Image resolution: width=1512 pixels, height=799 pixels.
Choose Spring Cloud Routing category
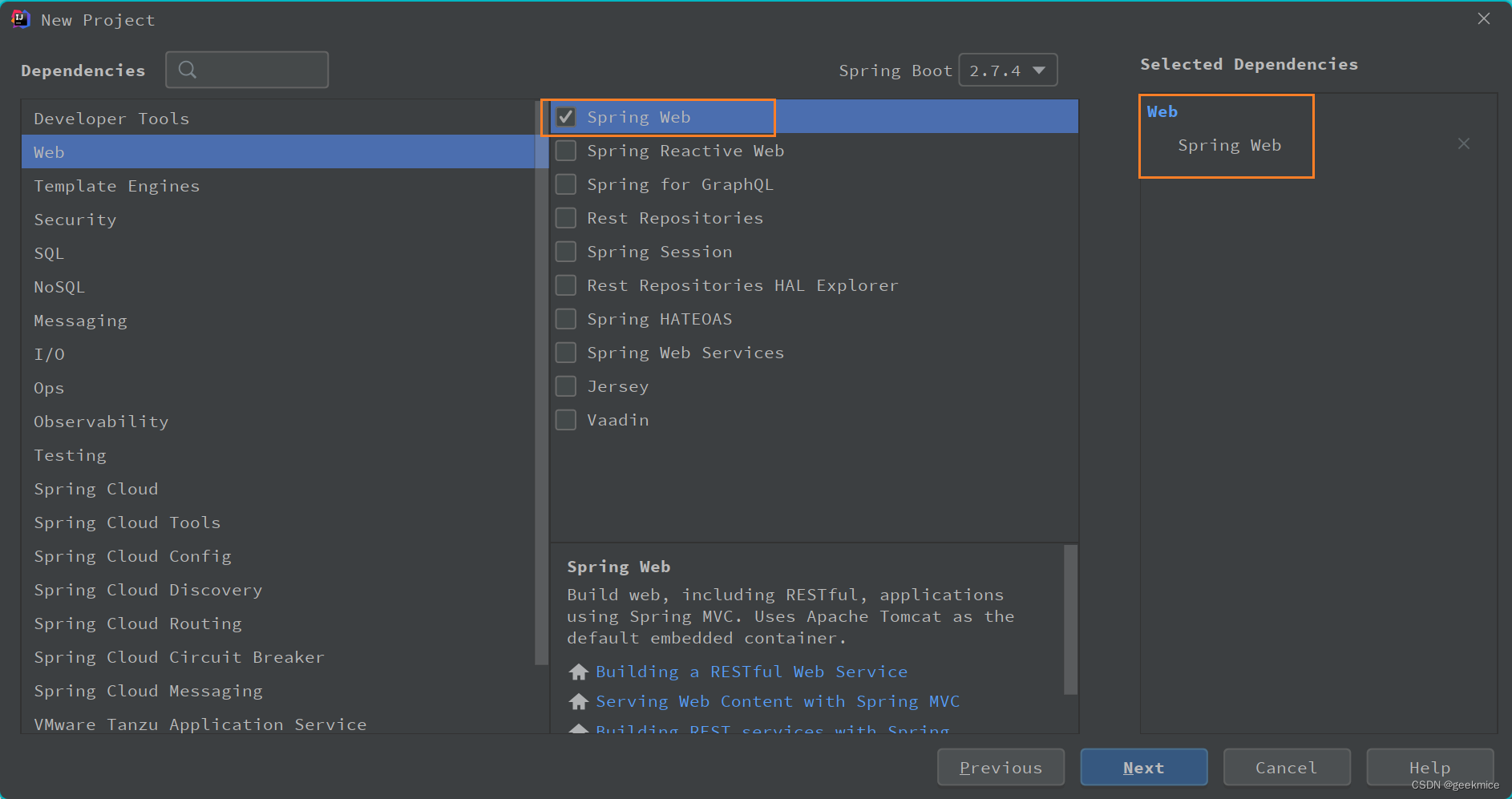tap(278, 623)
